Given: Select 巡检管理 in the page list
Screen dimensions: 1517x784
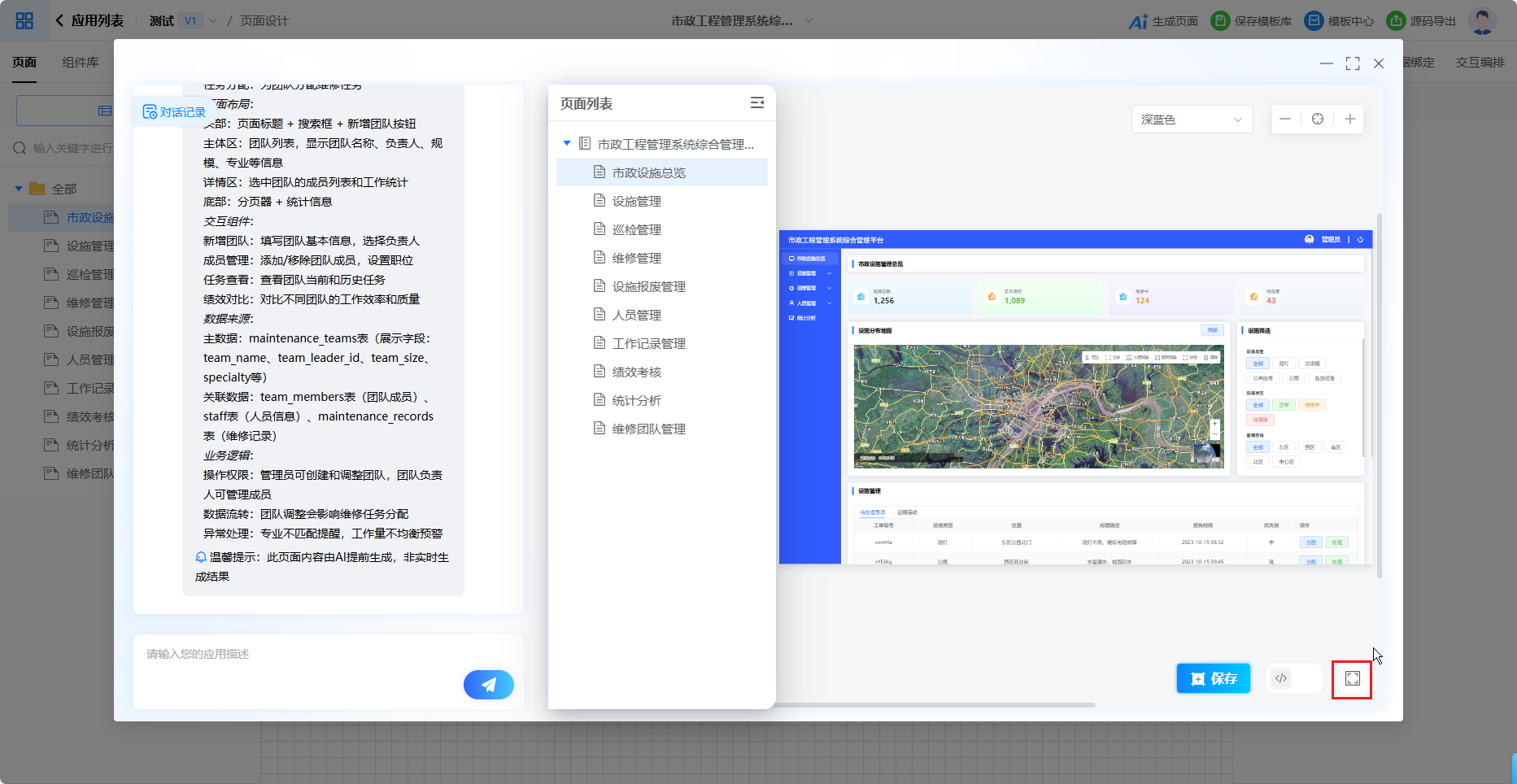Looking at the screenshot, I should coord(636,230).
